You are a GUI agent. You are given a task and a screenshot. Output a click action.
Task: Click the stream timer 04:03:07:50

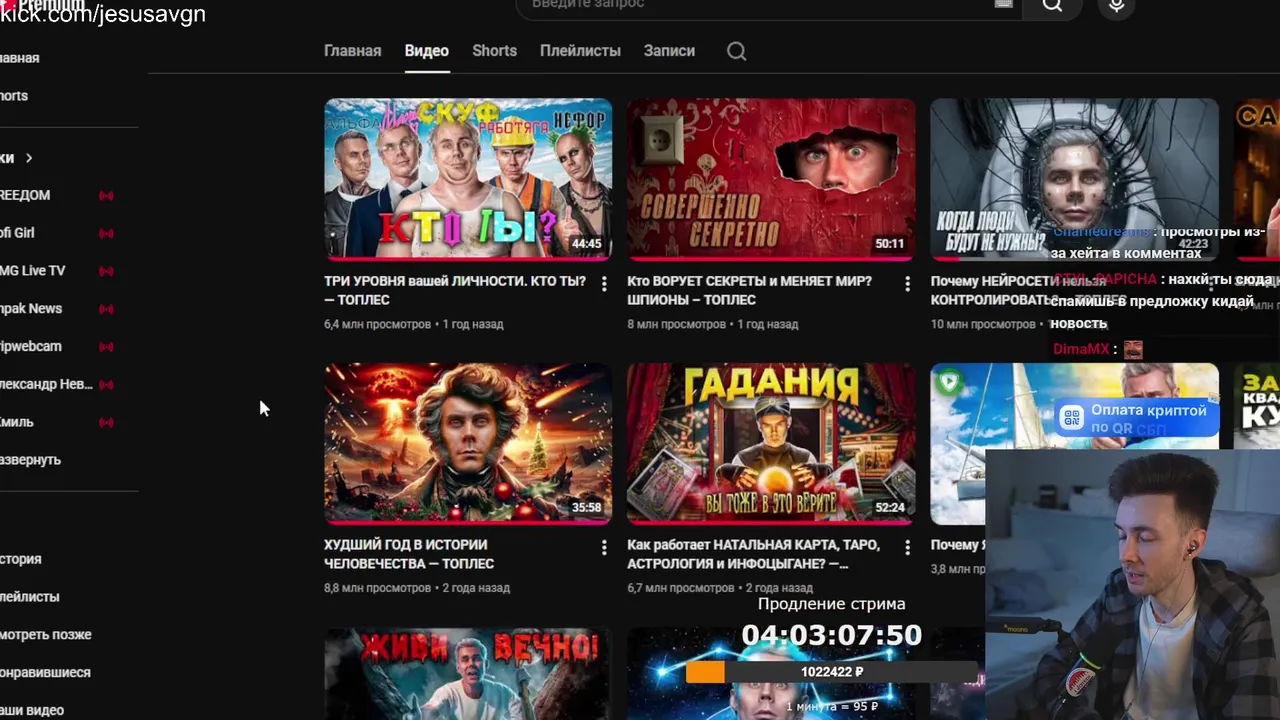[831, 635]
